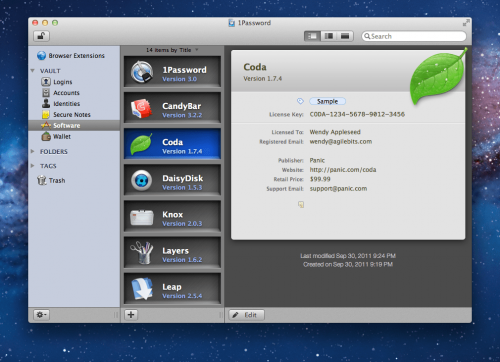Switch to the first layout view
The height and width of the screenshot is (362, 500).
(x=312, y=36)
